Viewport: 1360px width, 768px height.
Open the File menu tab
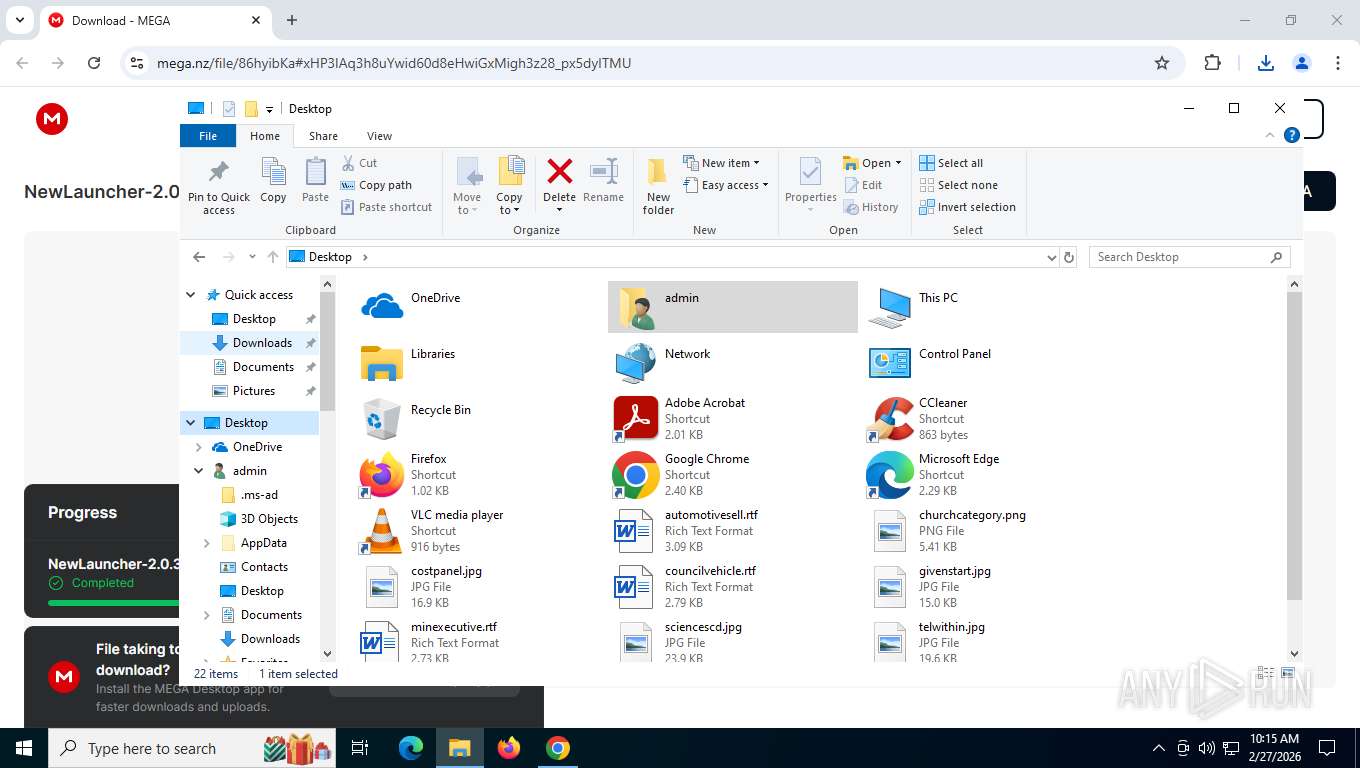[x=208, y=136]
